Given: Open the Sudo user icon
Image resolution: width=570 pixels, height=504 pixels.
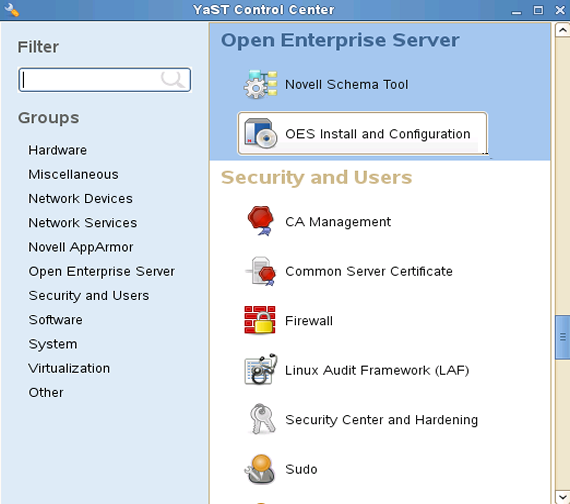Looking at the screenshot, I should [x=260, y=469].
